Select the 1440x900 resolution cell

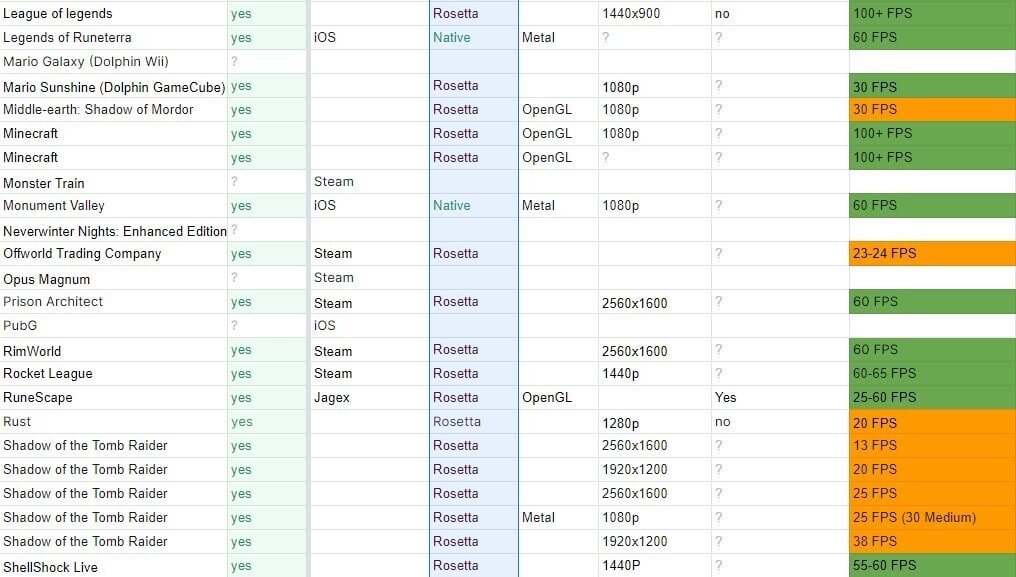pos(631,14)
